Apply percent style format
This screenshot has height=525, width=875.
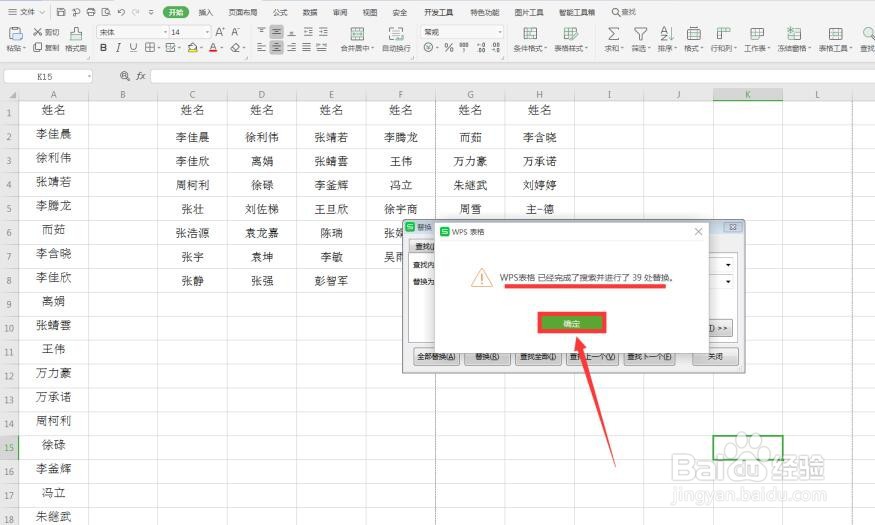pos(449,48)
